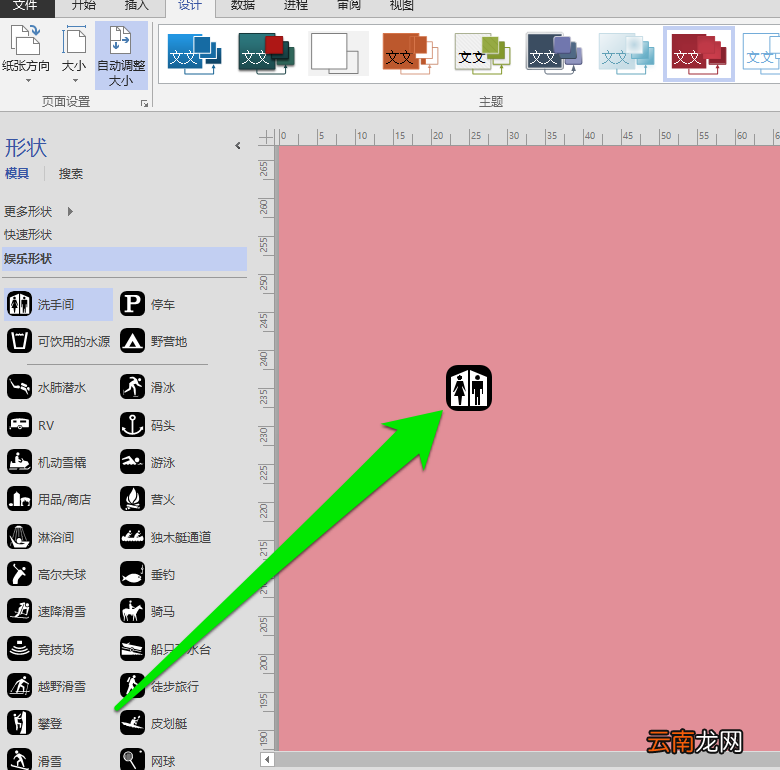Open the 娱乐形状 stencil
Image resolution: width=780 pixels, height=770 pixels.
pos(124,259)
